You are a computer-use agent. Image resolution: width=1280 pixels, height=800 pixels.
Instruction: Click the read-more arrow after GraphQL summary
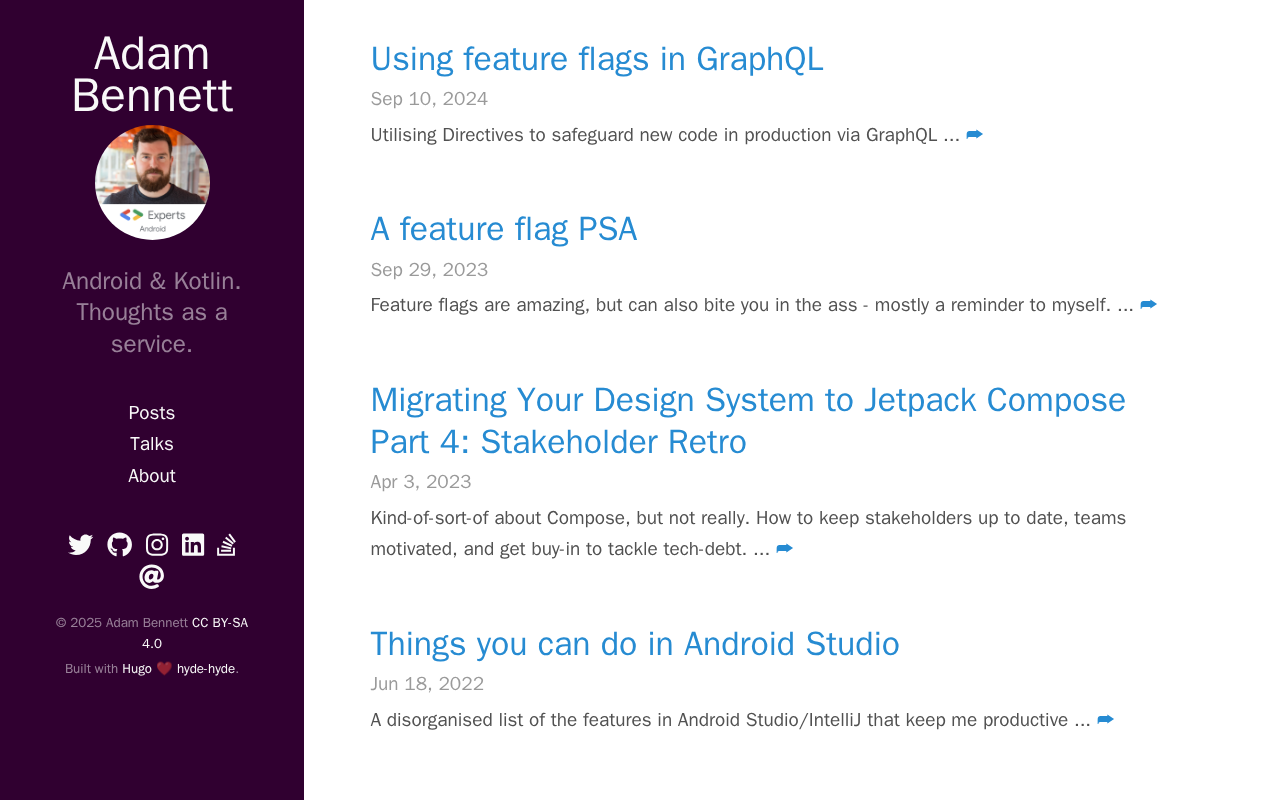point(974,135)
